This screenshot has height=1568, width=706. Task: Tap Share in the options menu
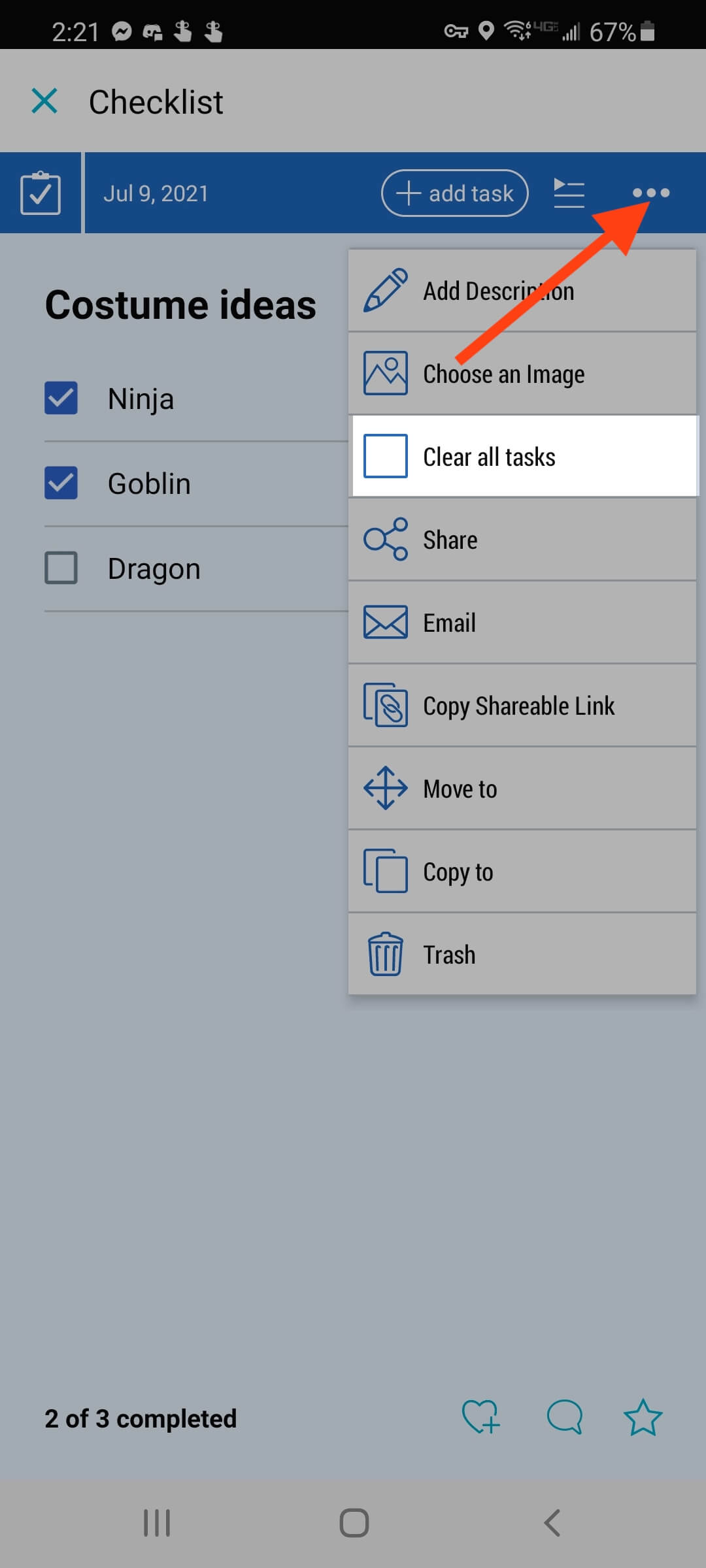[x=522, y=540]
